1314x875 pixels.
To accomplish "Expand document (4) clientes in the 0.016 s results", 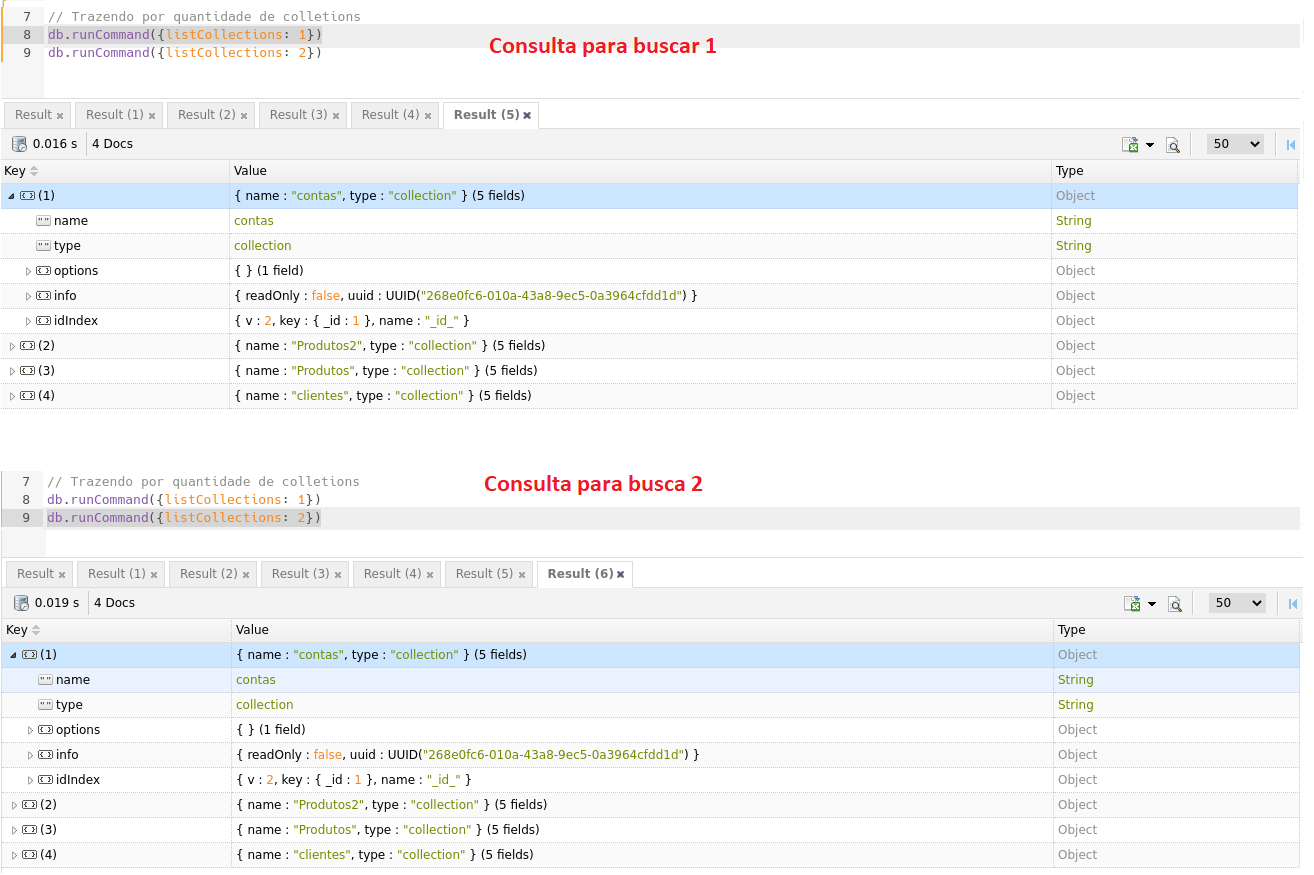I will 12,396.
